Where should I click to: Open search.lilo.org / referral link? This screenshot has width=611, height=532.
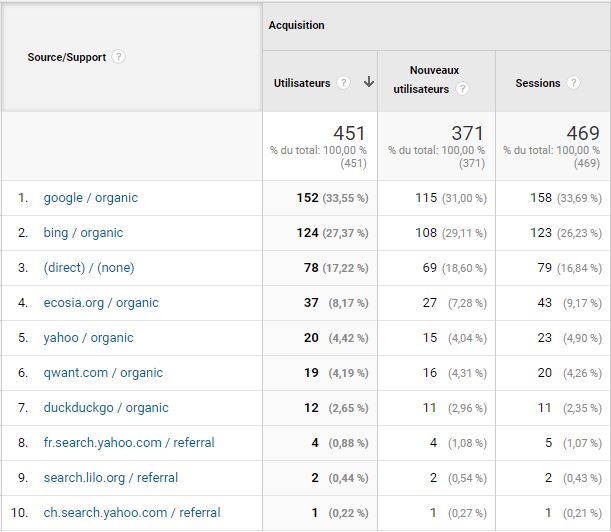coord(111,478)
